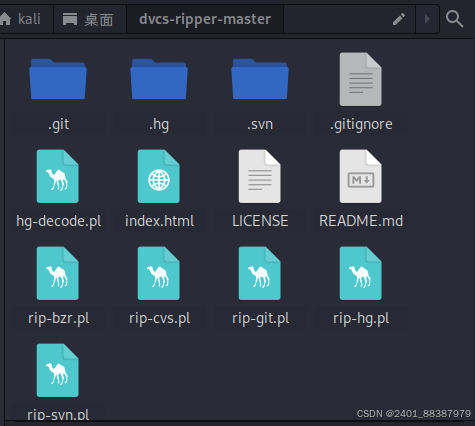Go to kali home in path bar
This screenshot has height=426, width=475.
[x=25, y=19]
